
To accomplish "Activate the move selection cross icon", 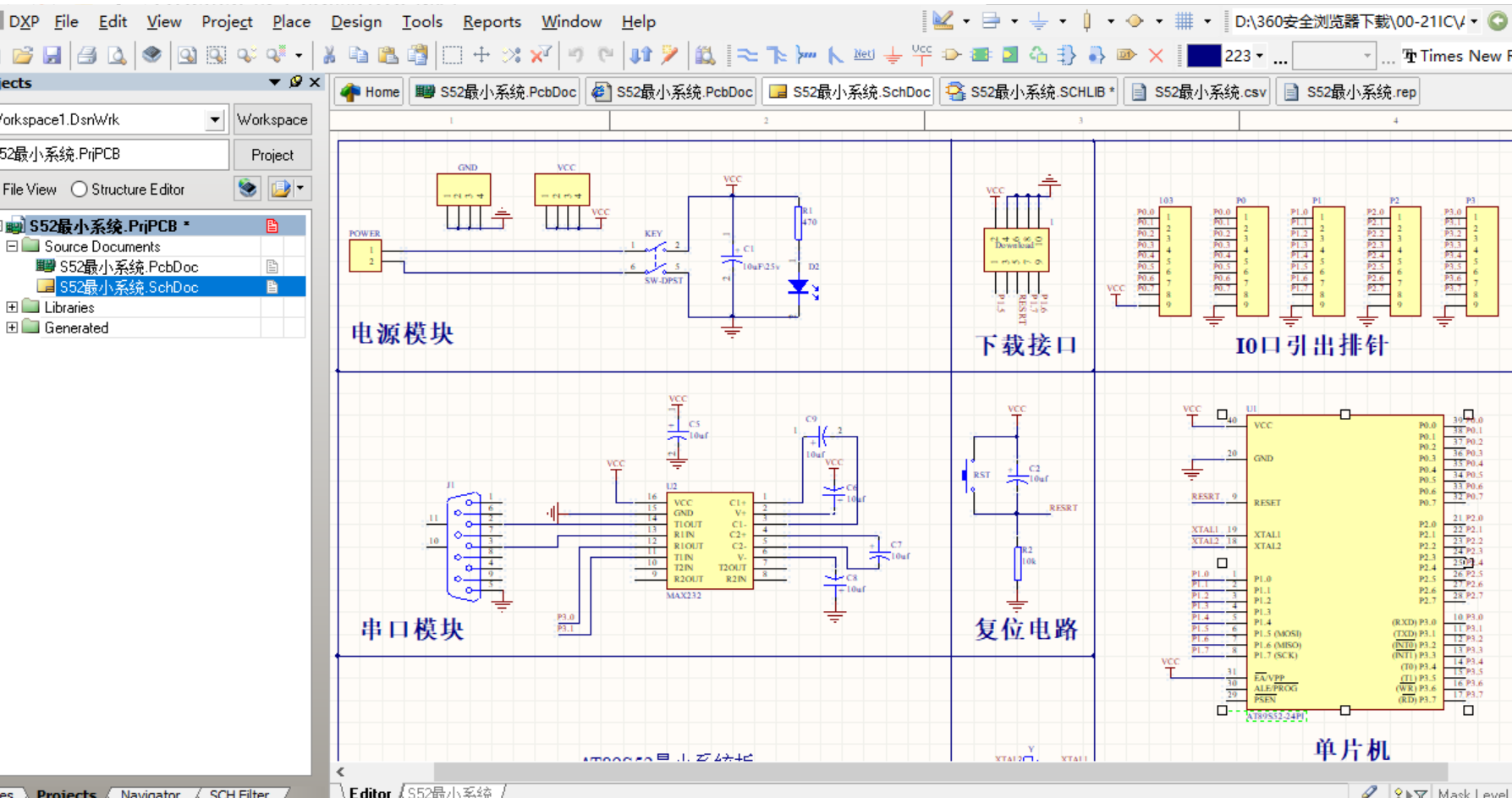I will pyautogui.click(x=481, y=56).
